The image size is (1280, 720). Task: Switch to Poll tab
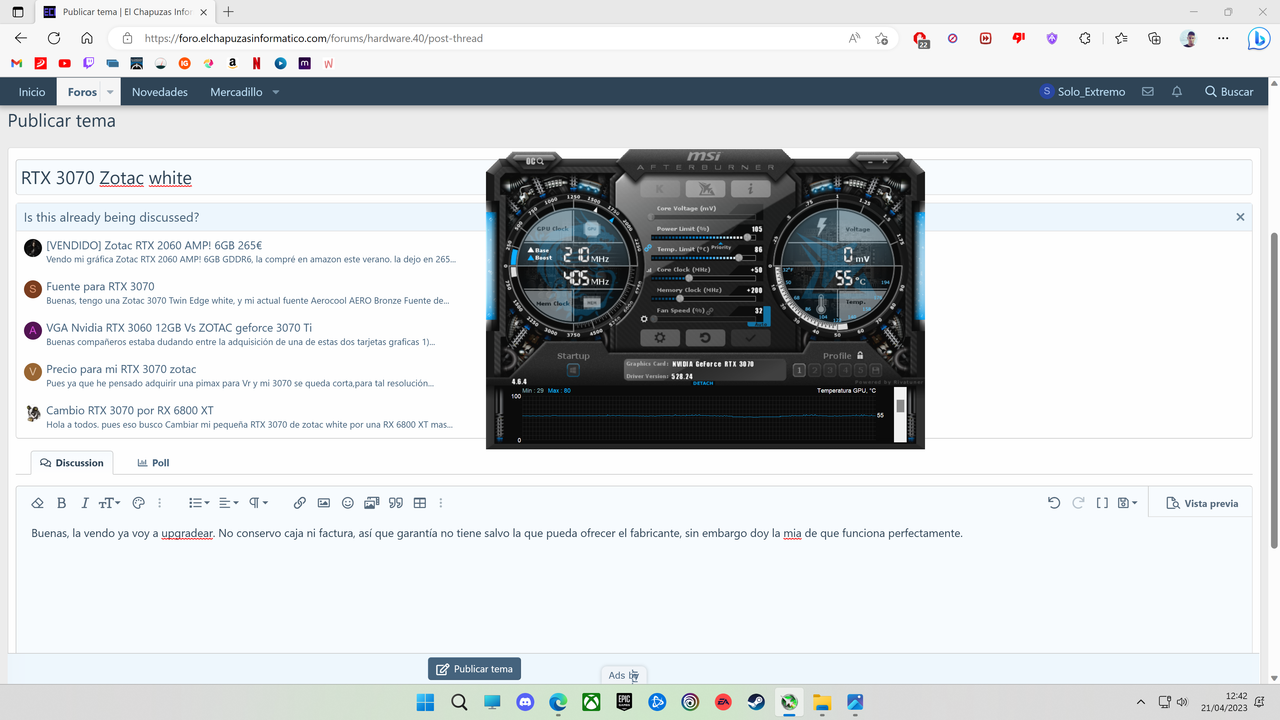tap(153, 463)
